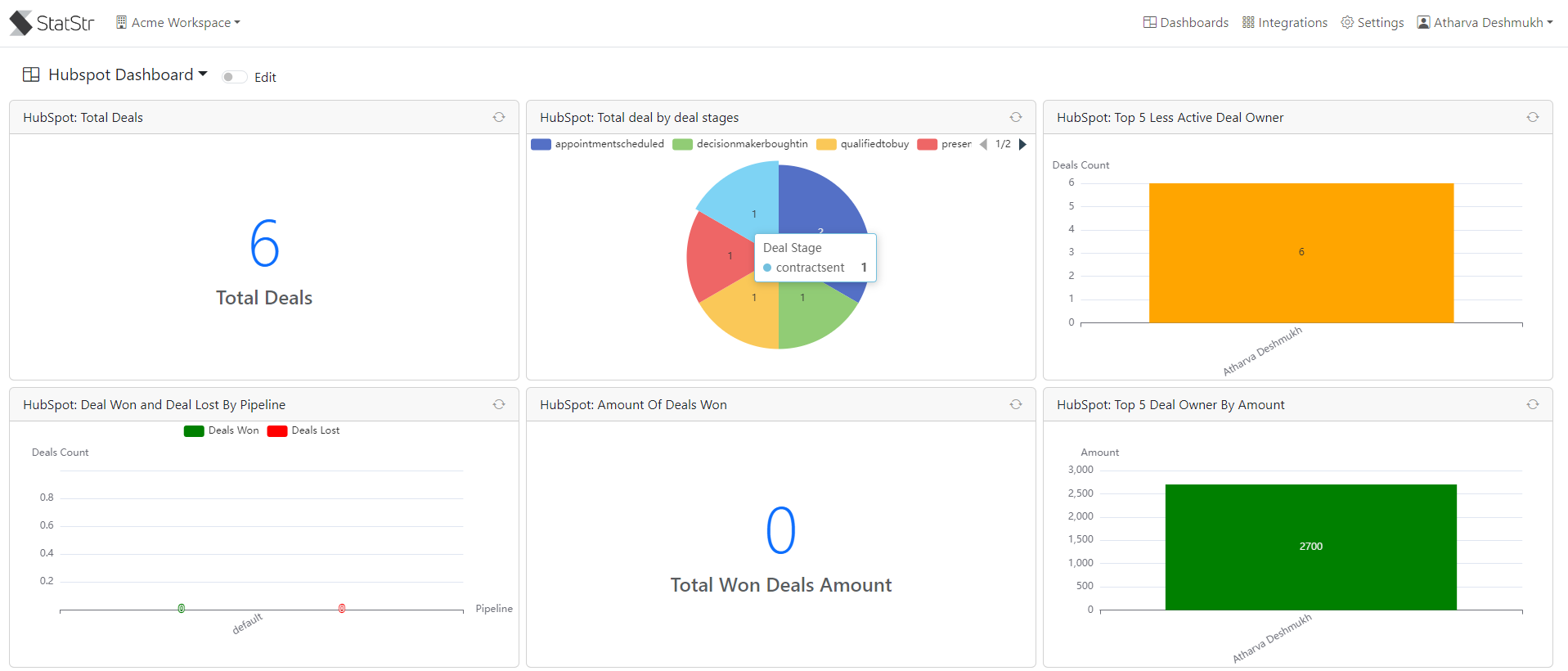Viewport: 1568px width, 671px height.
Task: Click the orange bar showing 6 deals
Action: point(1301,253)
